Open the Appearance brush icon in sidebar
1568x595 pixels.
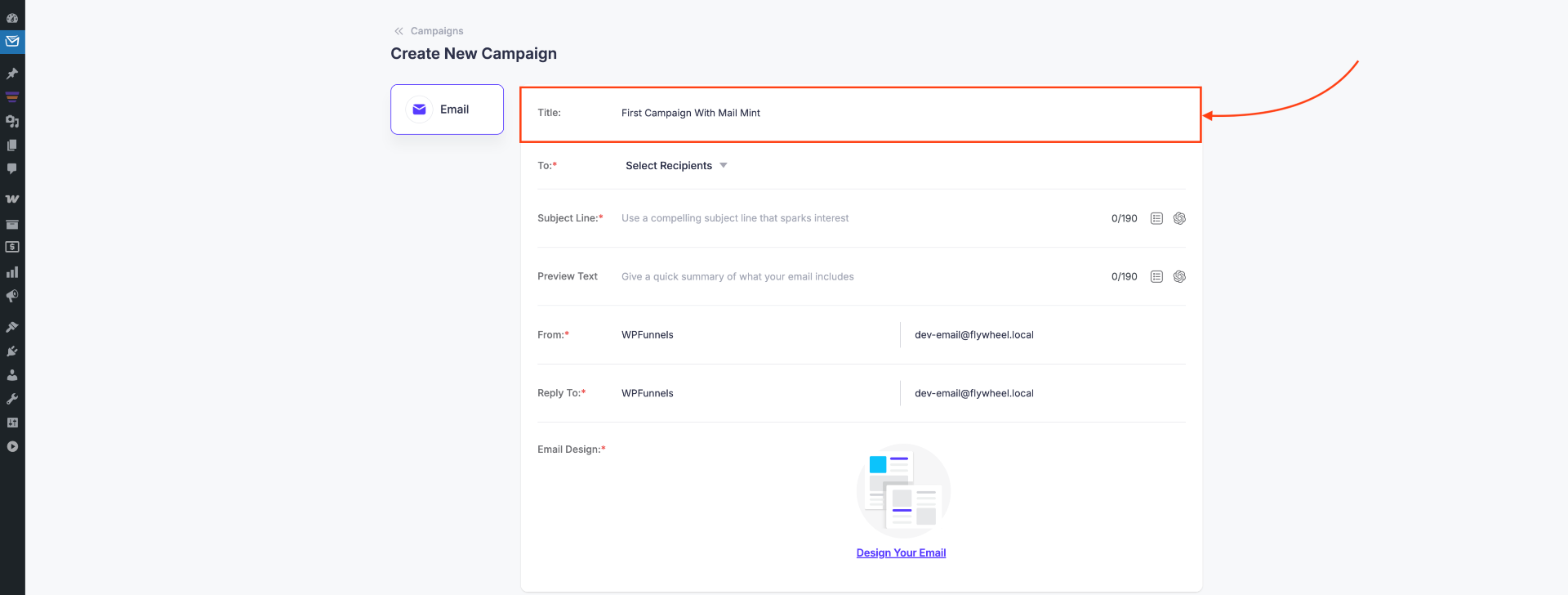tap(12, 327)
